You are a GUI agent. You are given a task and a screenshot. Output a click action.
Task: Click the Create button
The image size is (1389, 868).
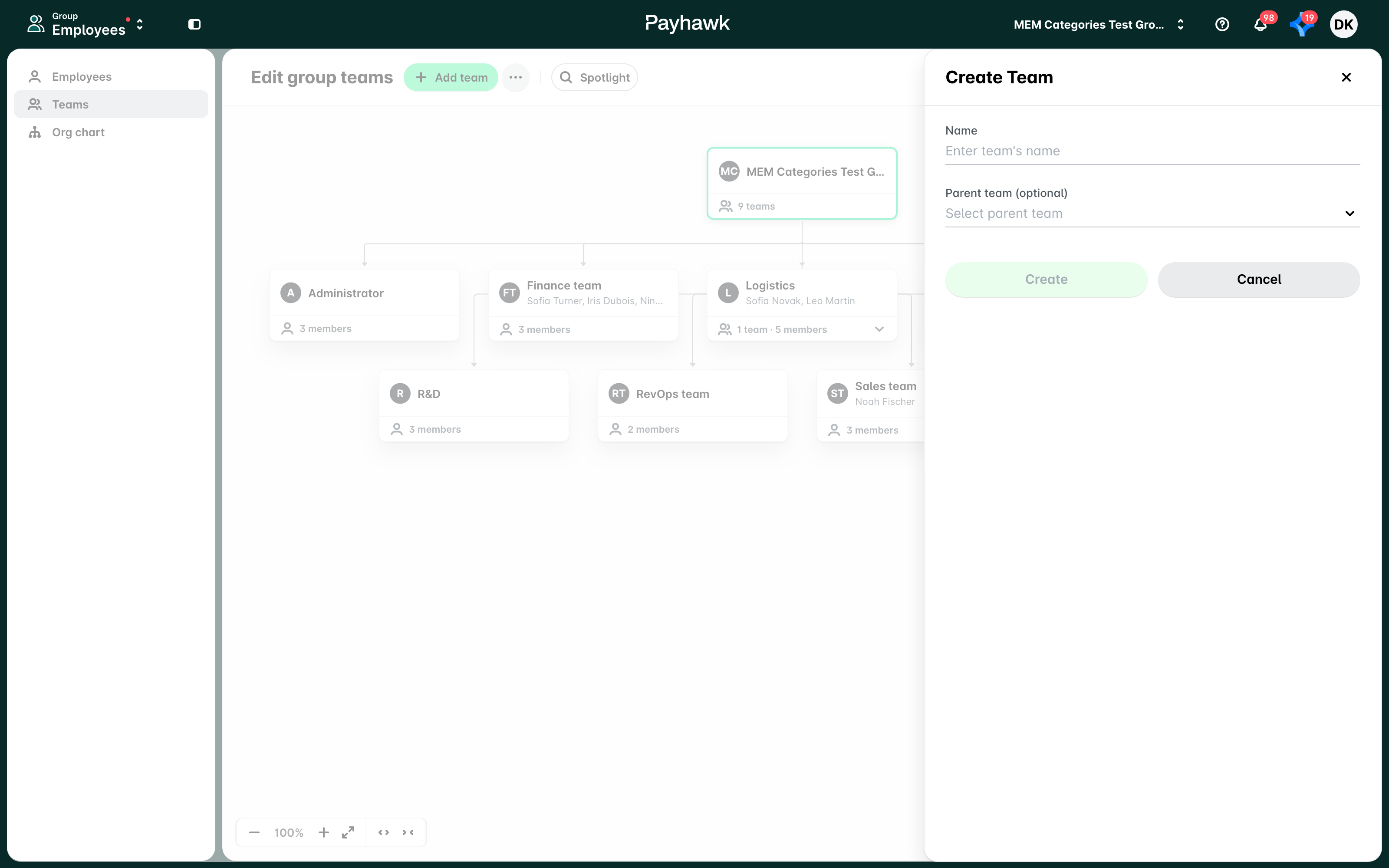[x=1047, y=279]
